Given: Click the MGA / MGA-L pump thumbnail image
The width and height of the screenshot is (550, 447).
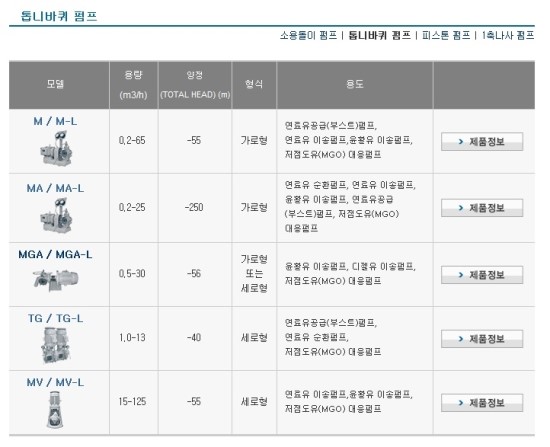Looking at the screenshot, I should 56,280.
